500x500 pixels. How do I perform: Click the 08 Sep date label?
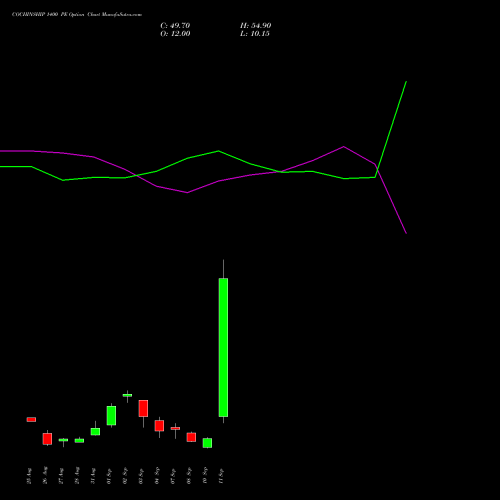pyautogui.click(x=189, y=476)
